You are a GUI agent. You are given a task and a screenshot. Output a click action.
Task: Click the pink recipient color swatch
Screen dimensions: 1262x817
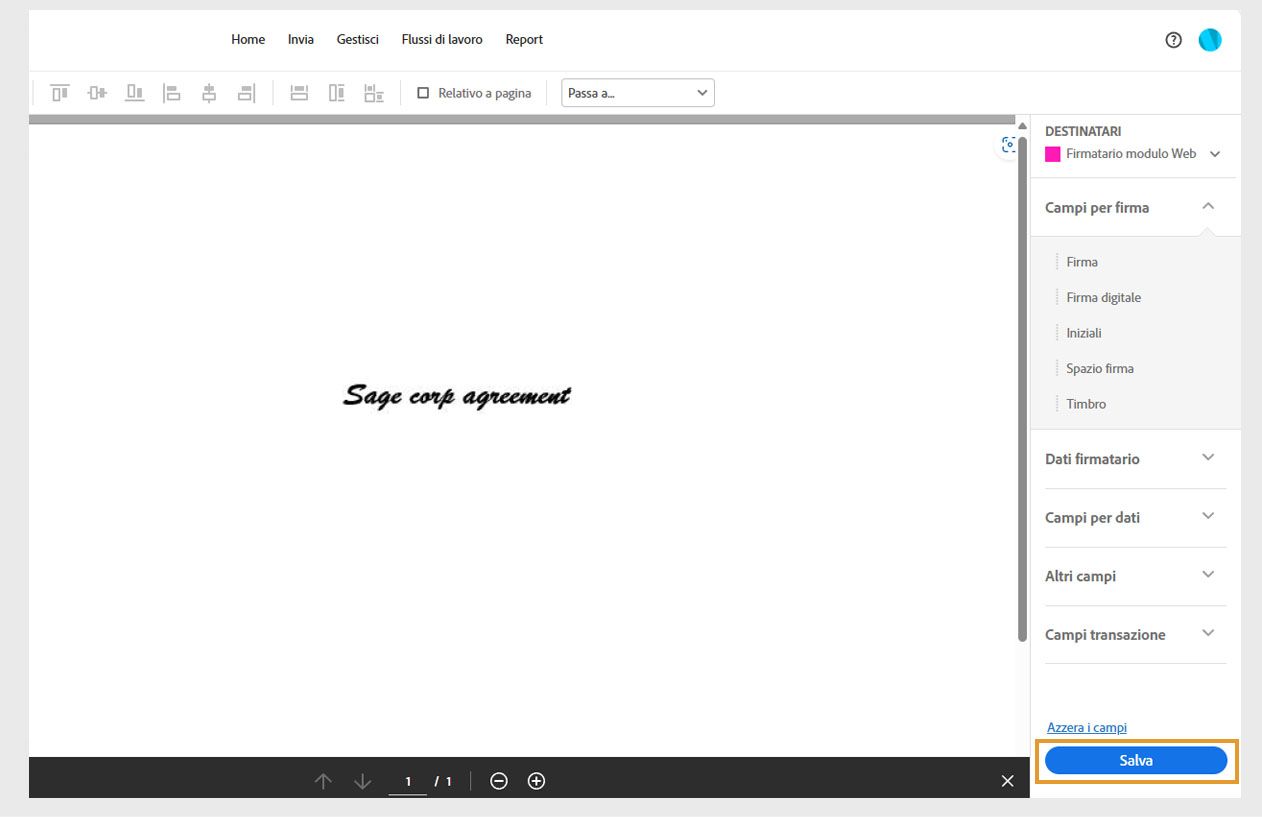click(x=1053, y=154)
